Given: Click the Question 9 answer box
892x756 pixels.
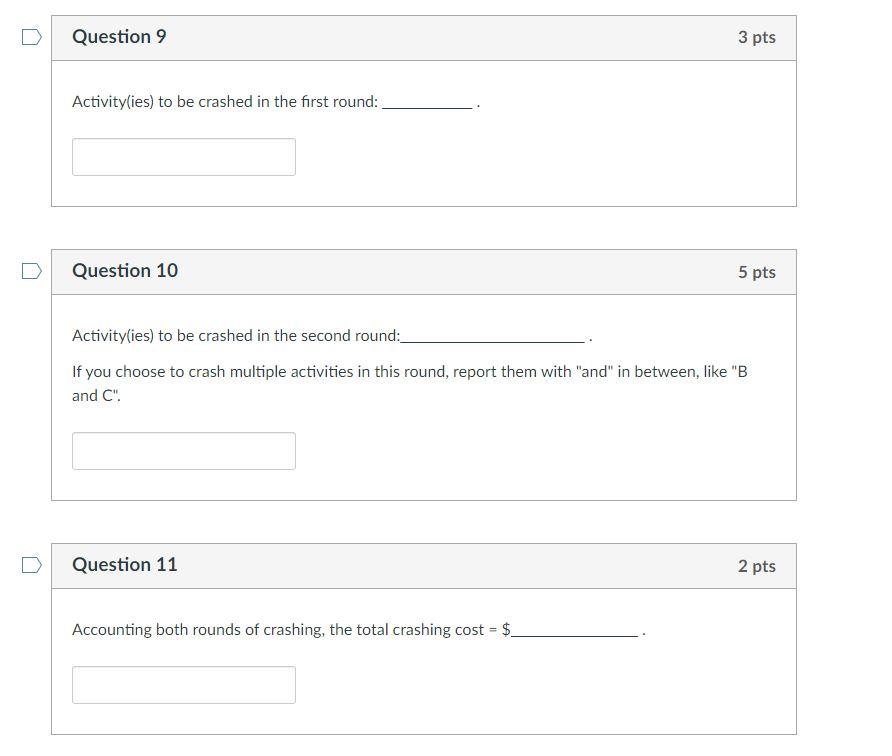Looking at the screenshot, I should tap(184, 157).
